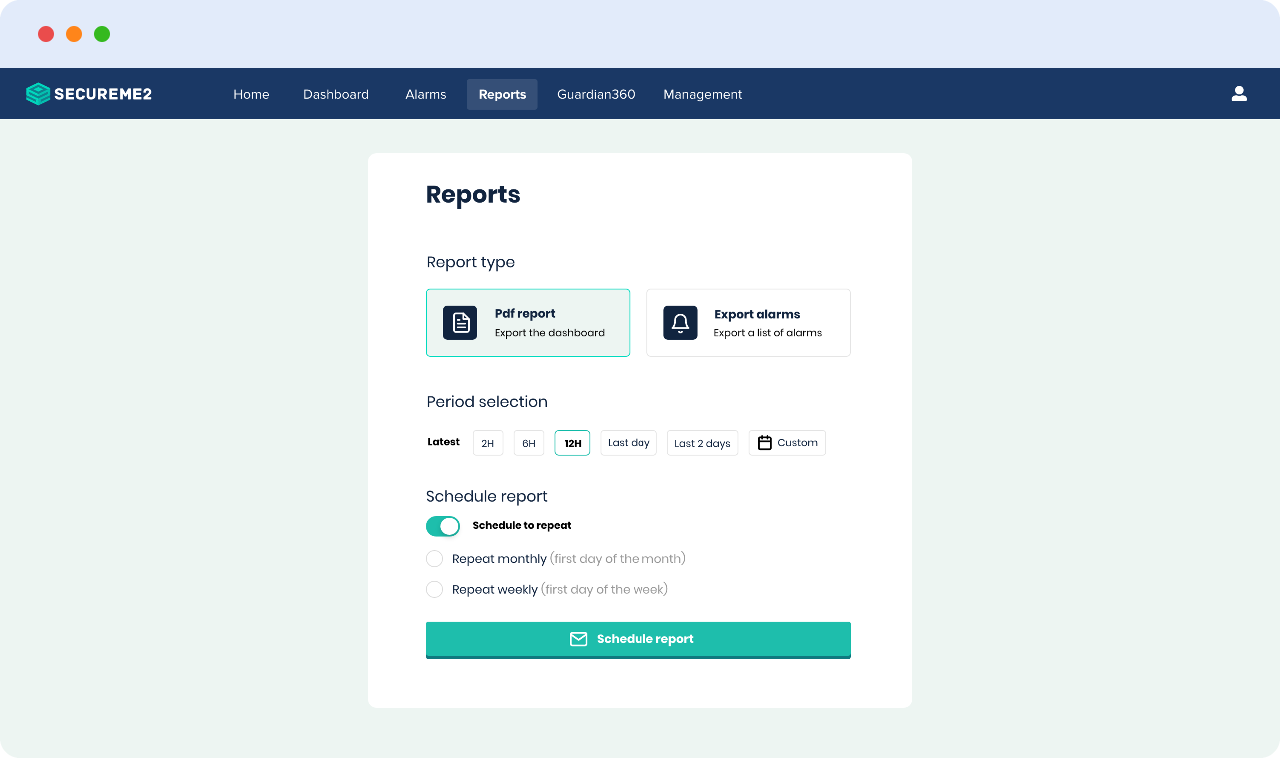Click the envelope icon on Schedule report

(578, 639)
